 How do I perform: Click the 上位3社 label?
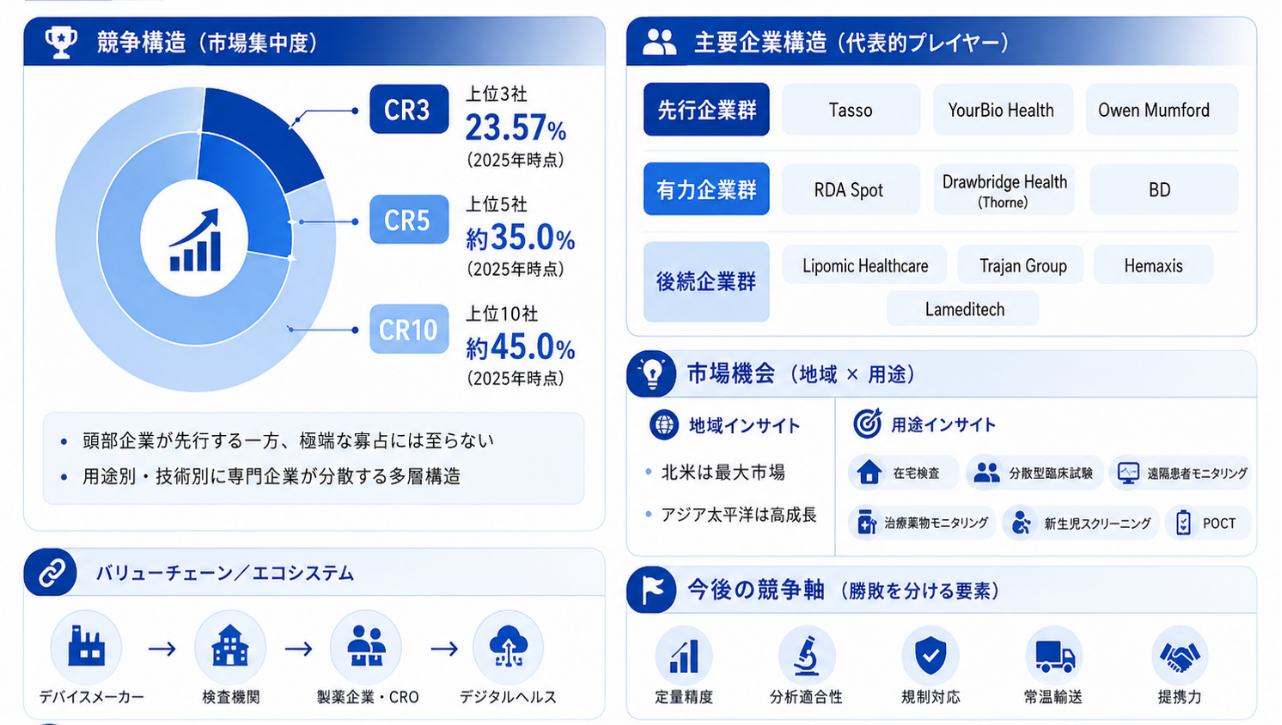tap(496, 95)
